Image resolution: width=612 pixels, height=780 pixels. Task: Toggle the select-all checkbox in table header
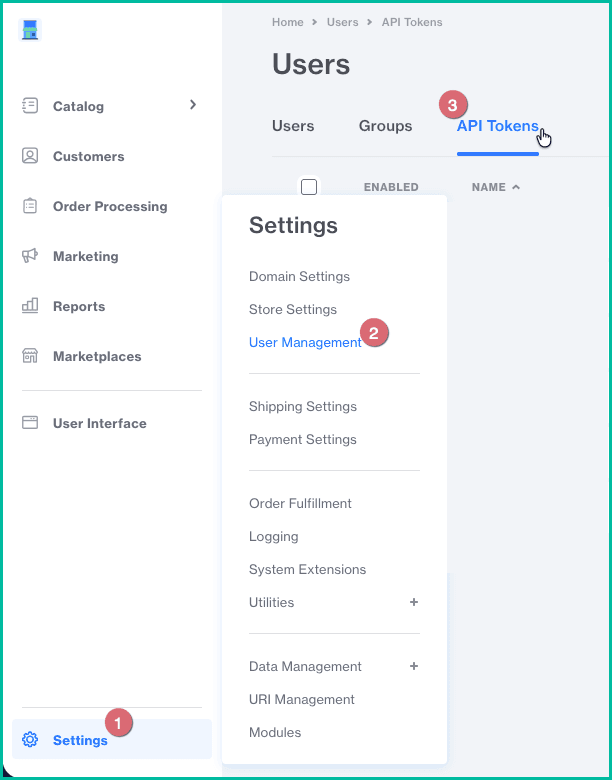(x=309, y=187)
